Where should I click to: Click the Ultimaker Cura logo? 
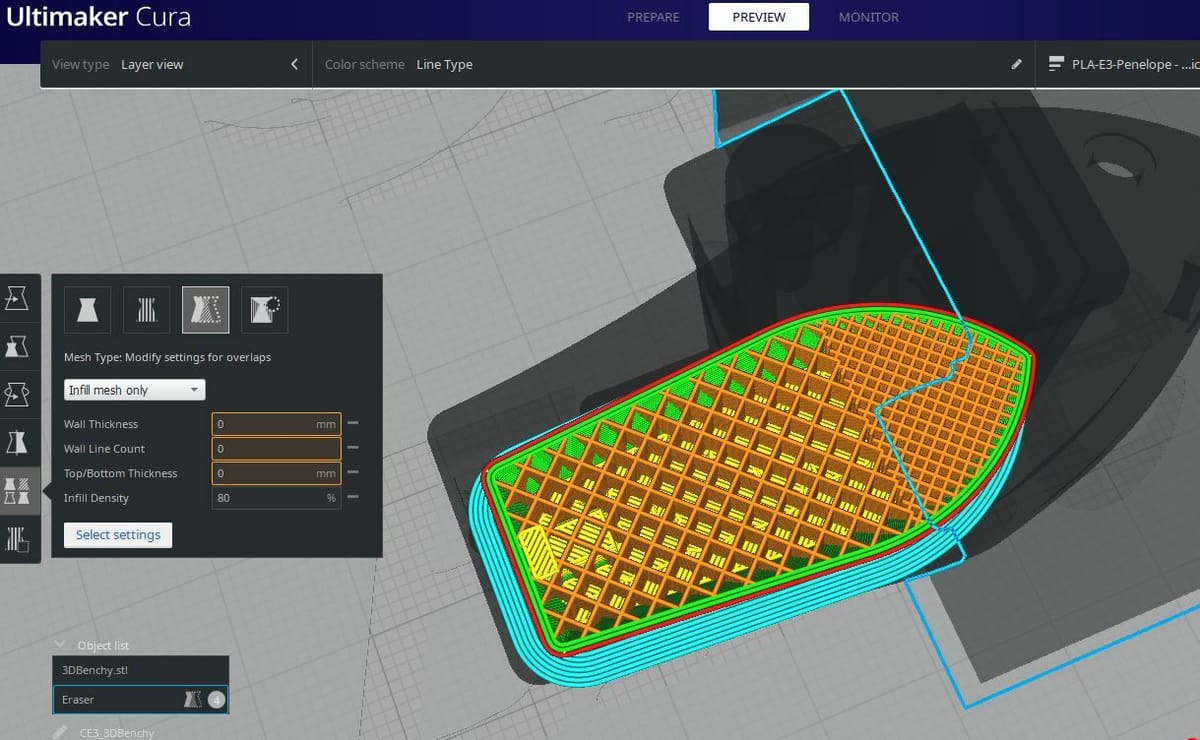[97, 17]
